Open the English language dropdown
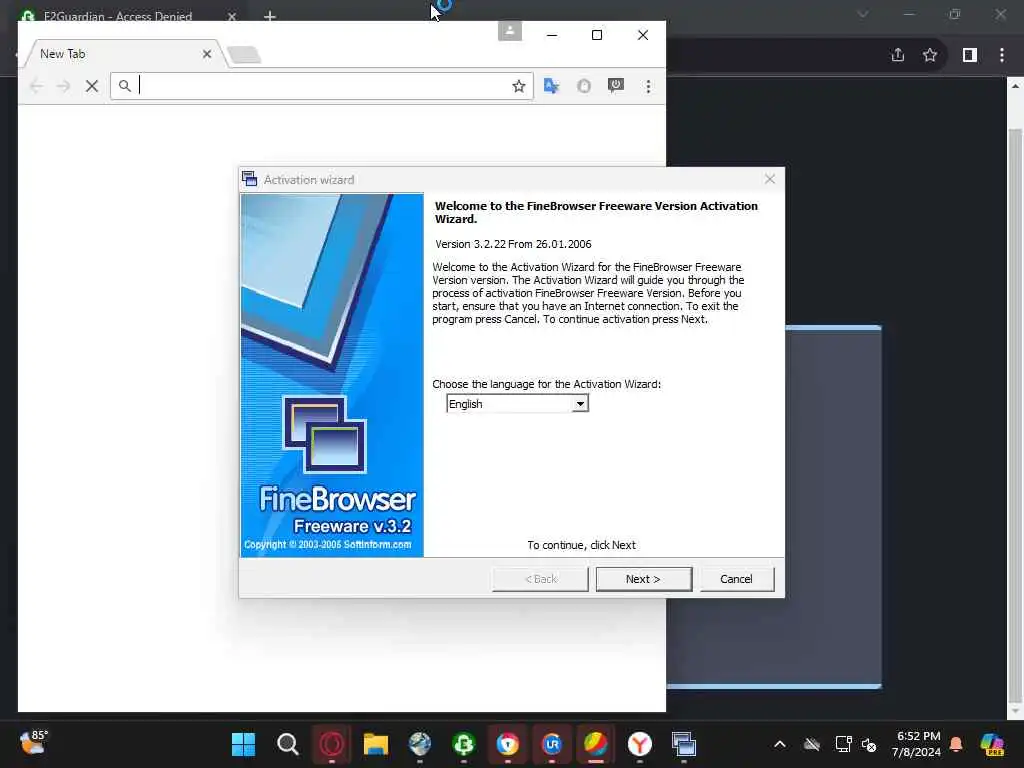The width and height of the screenshot is (1024, 768). click(580, 404)
